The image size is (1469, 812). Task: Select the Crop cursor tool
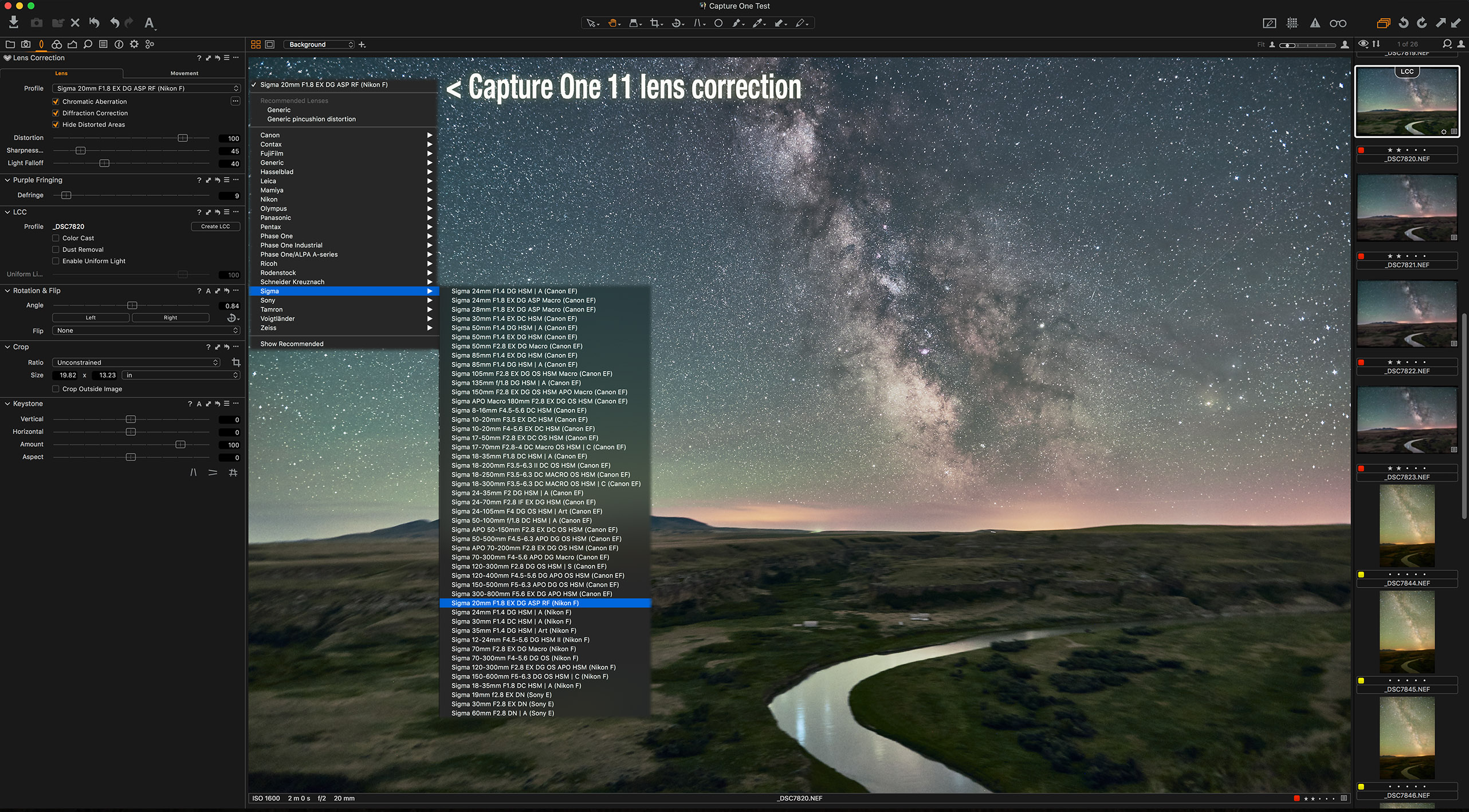point(654,23)
